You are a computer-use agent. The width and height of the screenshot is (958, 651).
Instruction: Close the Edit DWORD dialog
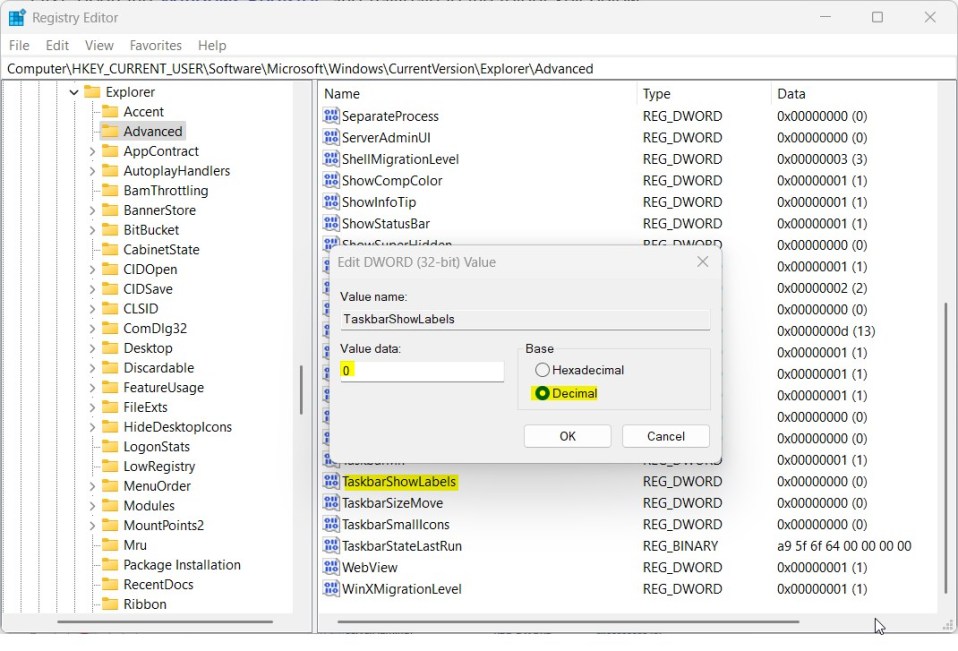coord(702,262)
